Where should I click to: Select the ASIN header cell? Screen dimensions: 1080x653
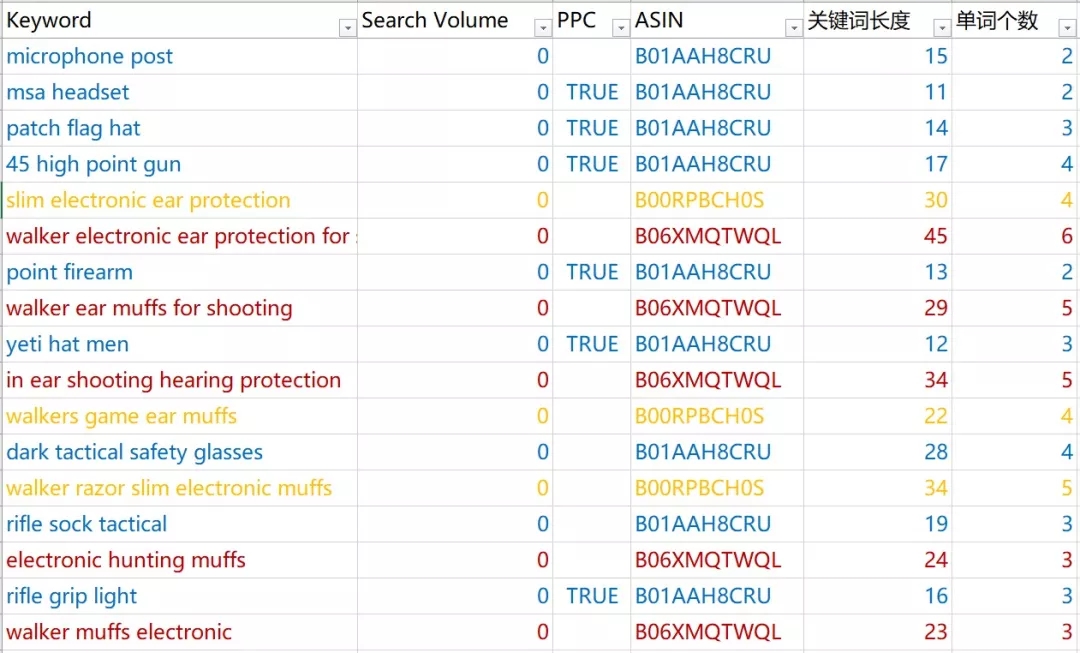[716, 20]
